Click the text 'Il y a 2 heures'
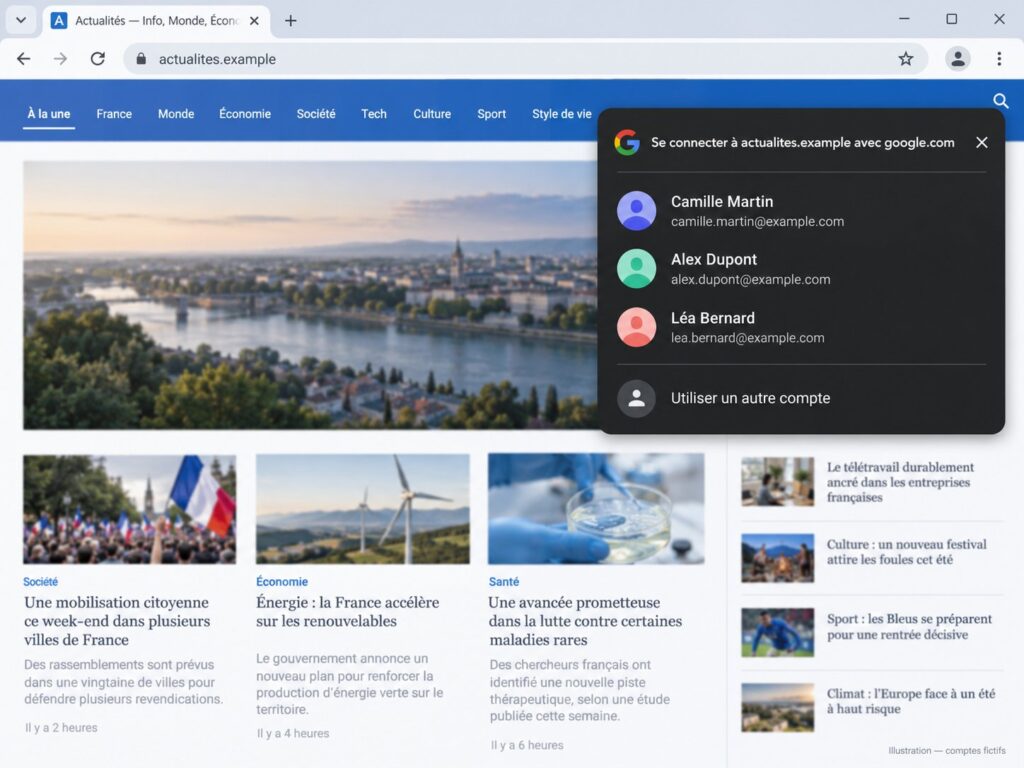 61,728
